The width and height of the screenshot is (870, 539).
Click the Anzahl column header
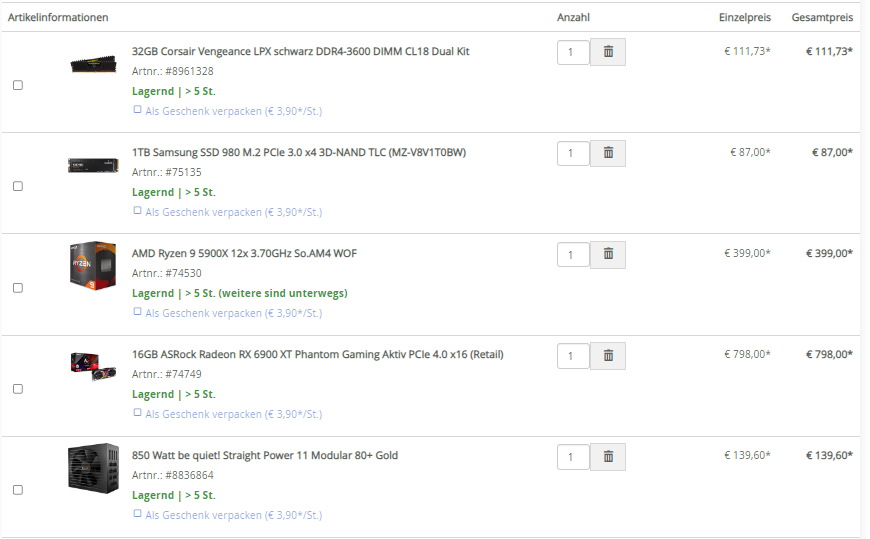pos(573,18)
